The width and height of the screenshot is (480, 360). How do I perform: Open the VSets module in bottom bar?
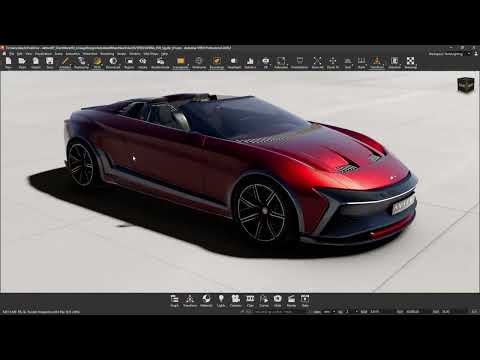277,299
